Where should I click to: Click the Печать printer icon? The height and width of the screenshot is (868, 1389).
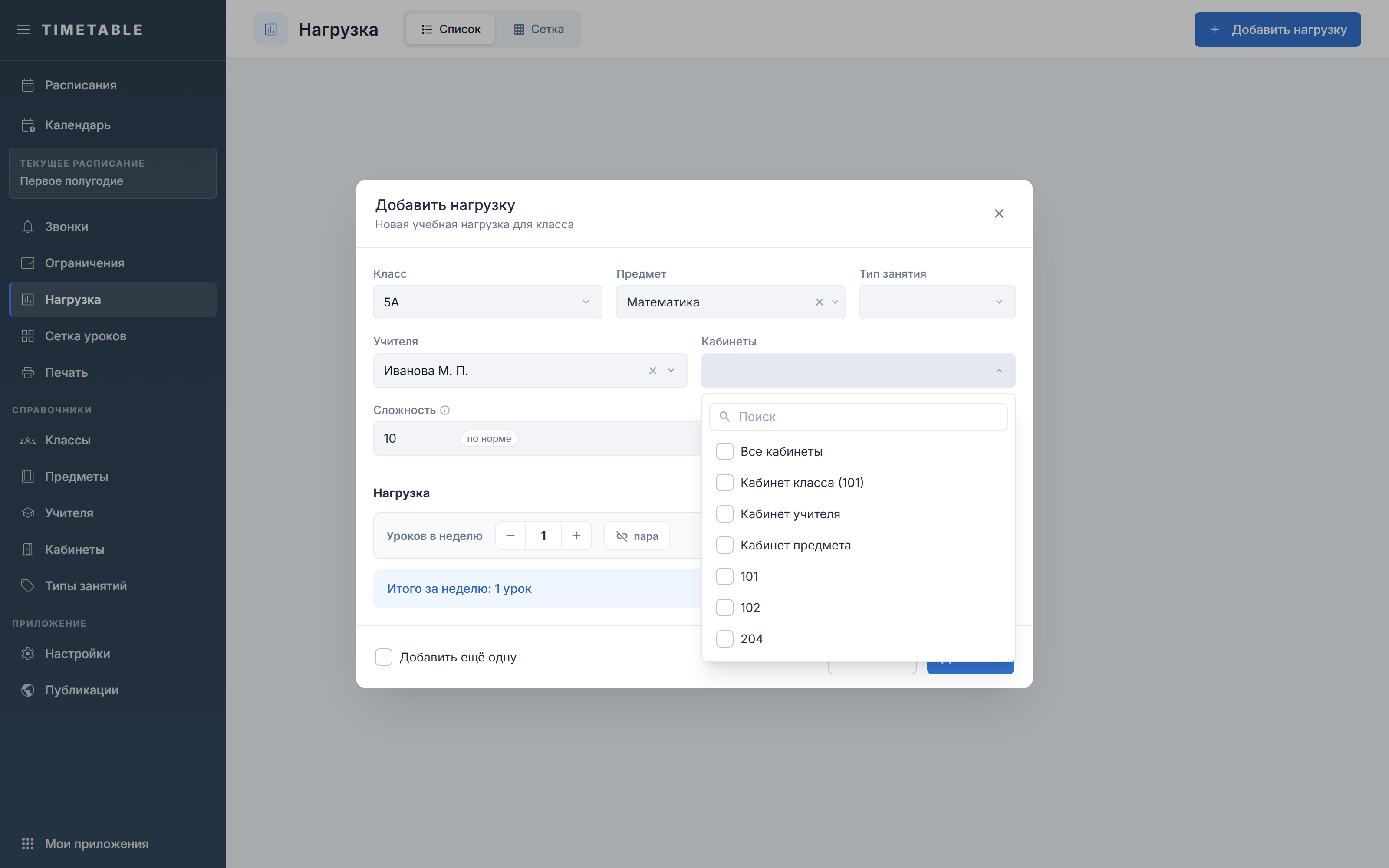(x=27, y=372)
